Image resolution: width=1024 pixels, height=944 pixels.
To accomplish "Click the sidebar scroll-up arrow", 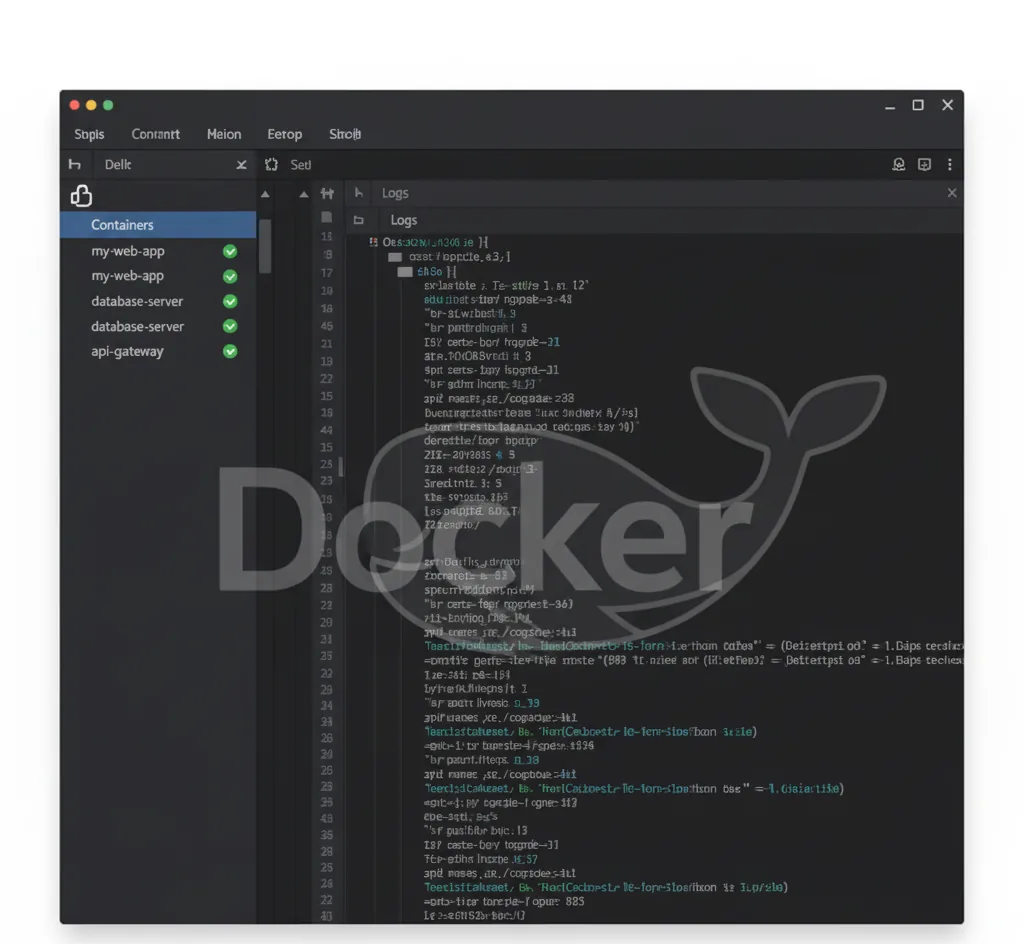I will [265, 194].
